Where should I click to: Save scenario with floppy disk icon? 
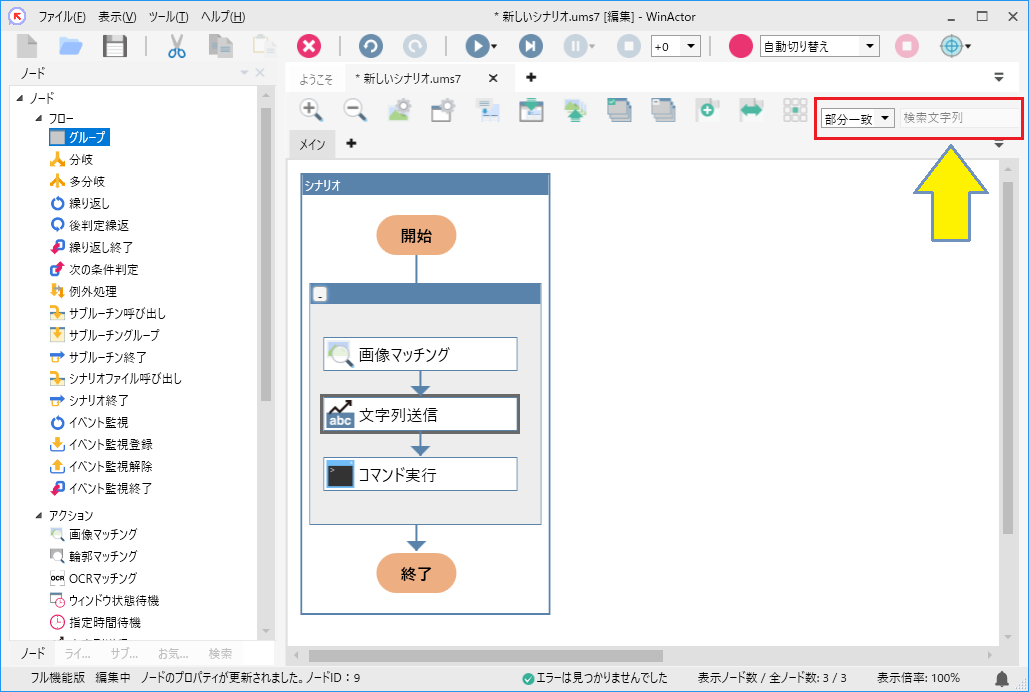[x=115, y=47]
